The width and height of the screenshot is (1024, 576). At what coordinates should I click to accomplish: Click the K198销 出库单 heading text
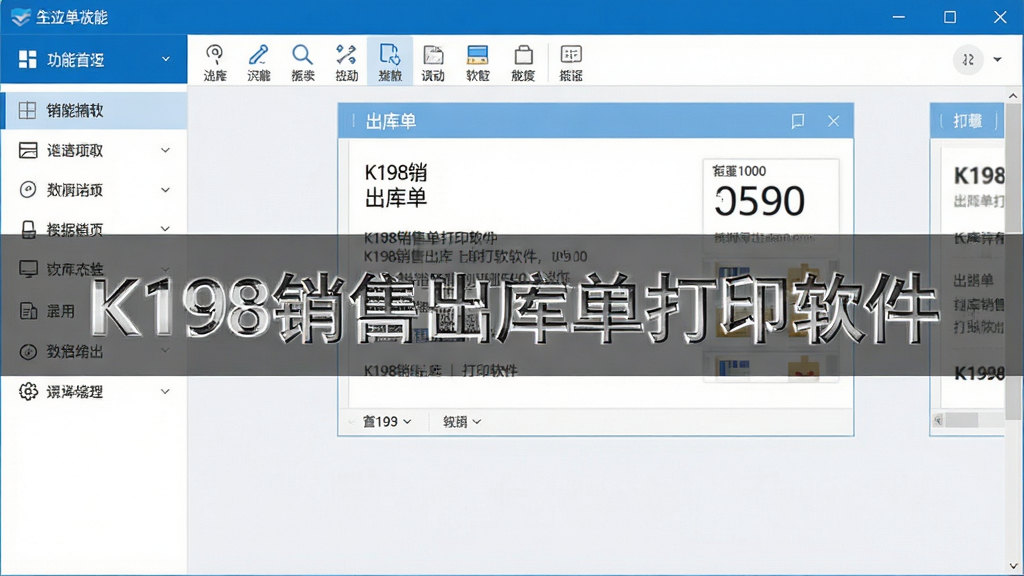pyautogui.click(x=396, y=185)
